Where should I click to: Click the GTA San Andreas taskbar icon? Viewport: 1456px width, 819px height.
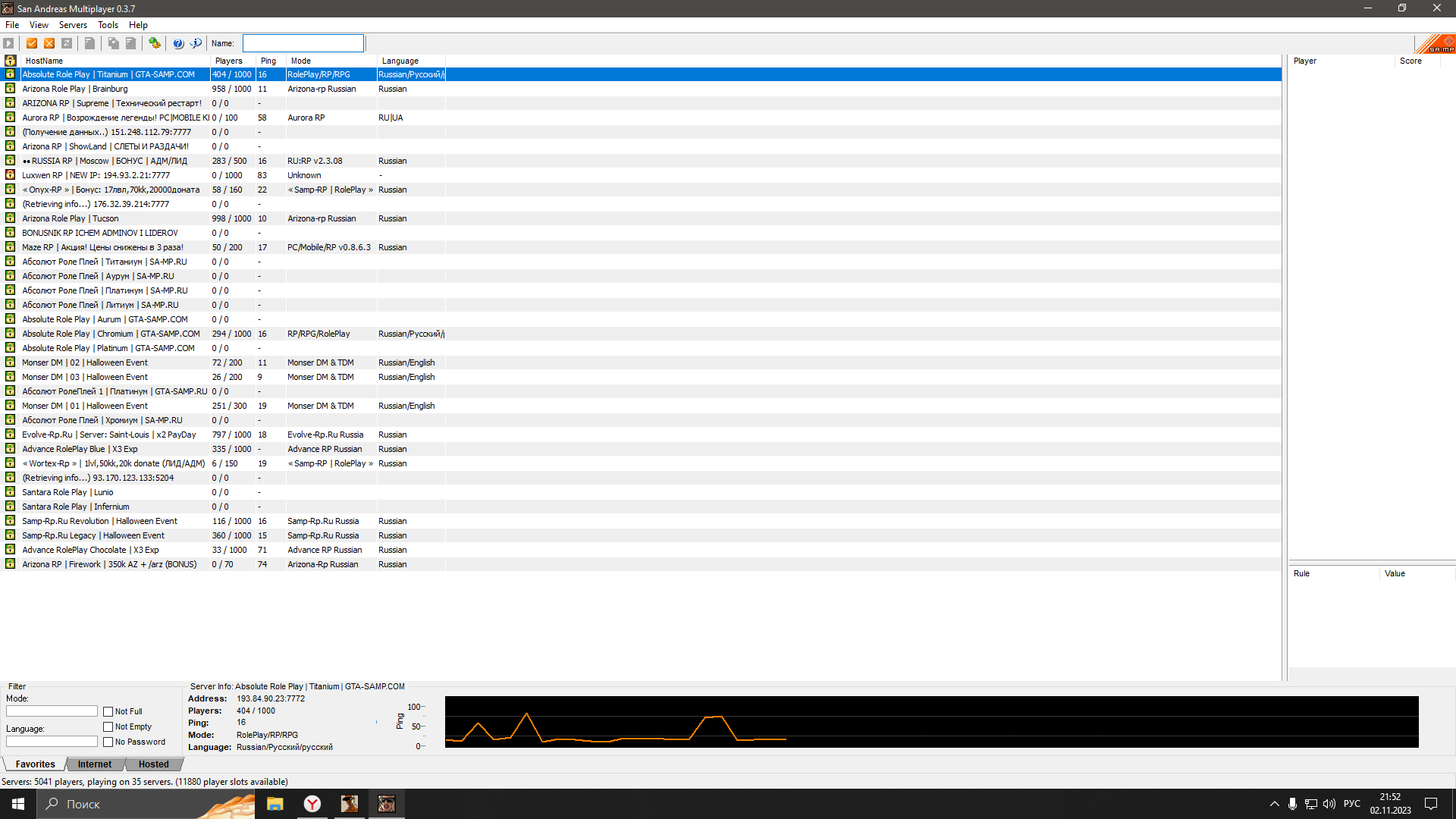350,804
